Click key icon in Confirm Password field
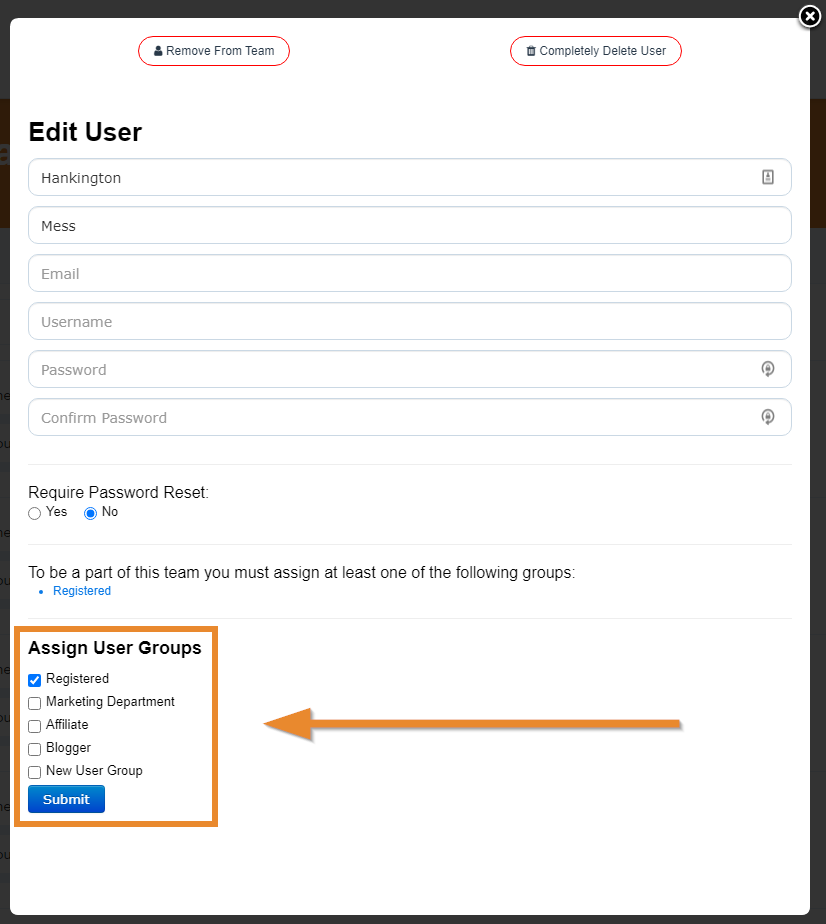Screen dimensions: 826x924 coord(767,417)
